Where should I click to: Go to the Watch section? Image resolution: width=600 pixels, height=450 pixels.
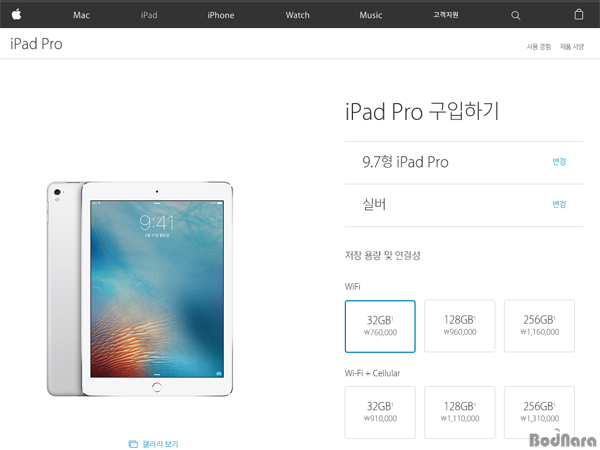(x=297, y=15)
